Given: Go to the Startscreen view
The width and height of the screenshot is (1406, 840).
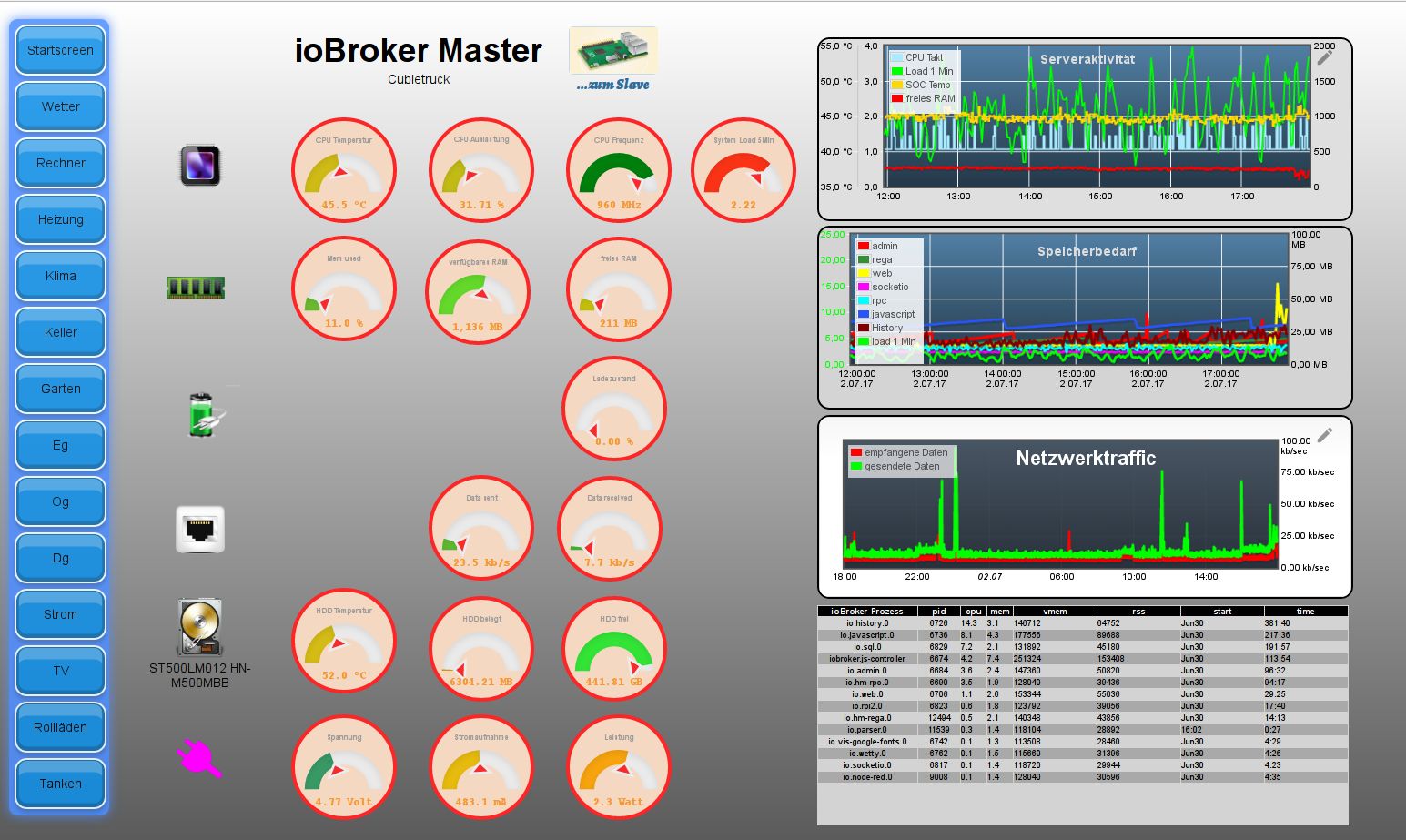Looking at the screenshot, I should [60, 51].
